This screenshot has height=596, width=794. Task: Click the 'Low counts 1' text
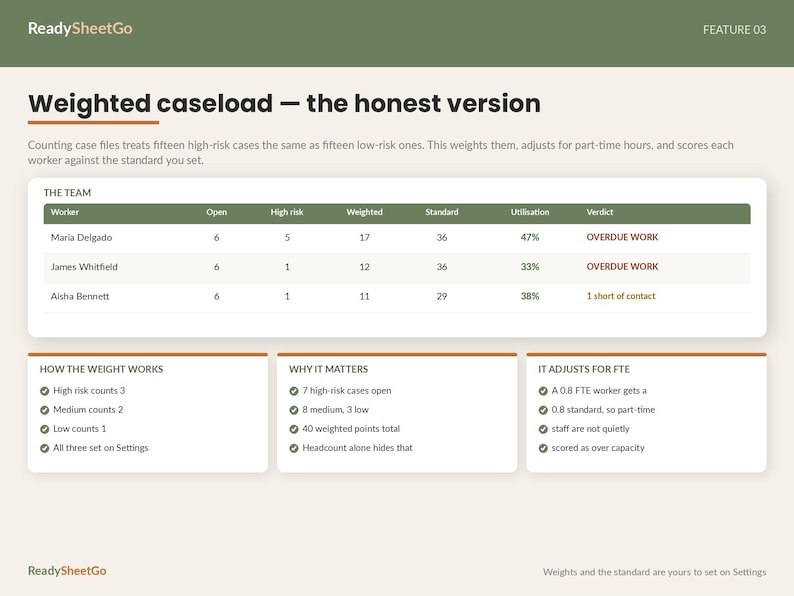pyautogui.click(x=80, y=429)
